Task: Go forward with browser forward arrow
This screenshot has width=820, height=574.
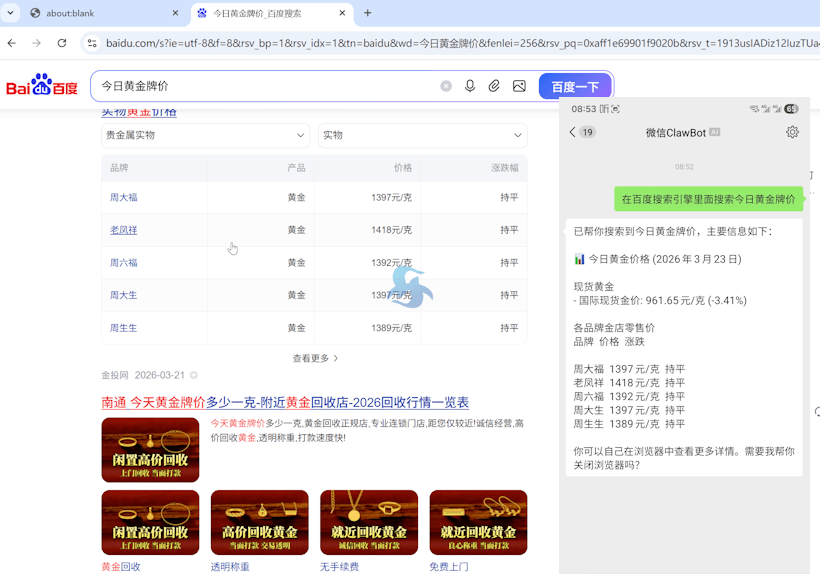Action: pos(37,43)
